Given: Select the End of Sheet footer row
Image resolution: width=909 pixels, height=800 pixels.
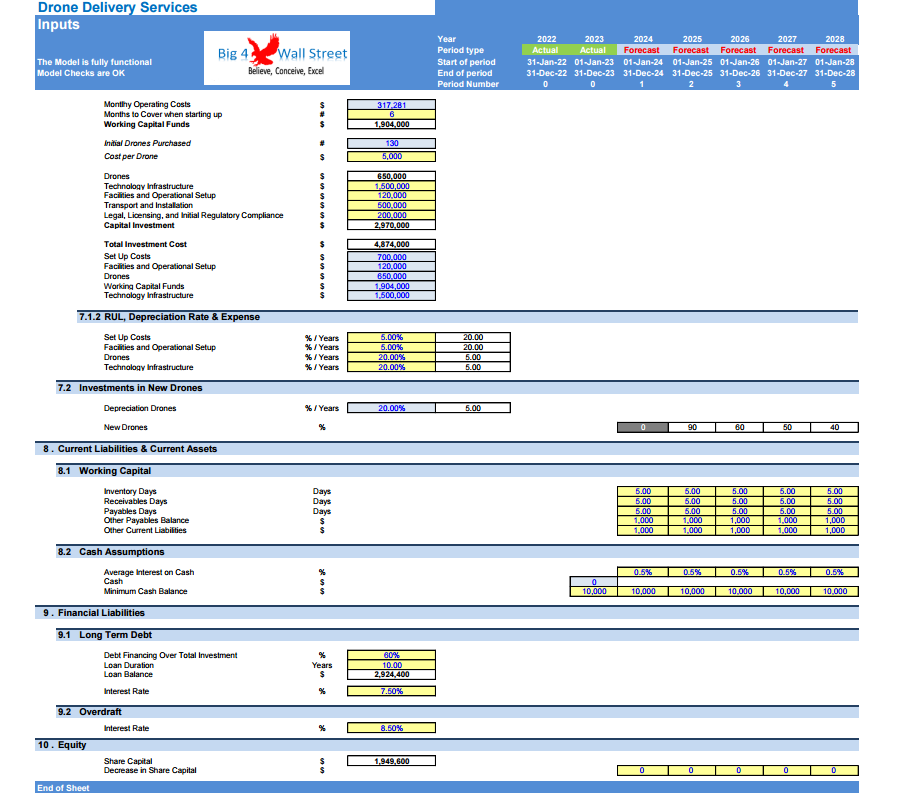Looking at the screenshot, I should pos(63,788).
